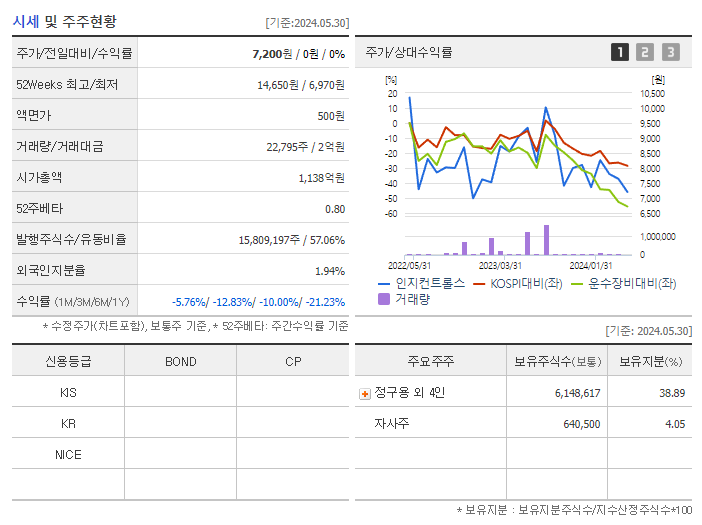
Task: Click the 4.05 ownership percentage cell
Action: pos(675,424)
